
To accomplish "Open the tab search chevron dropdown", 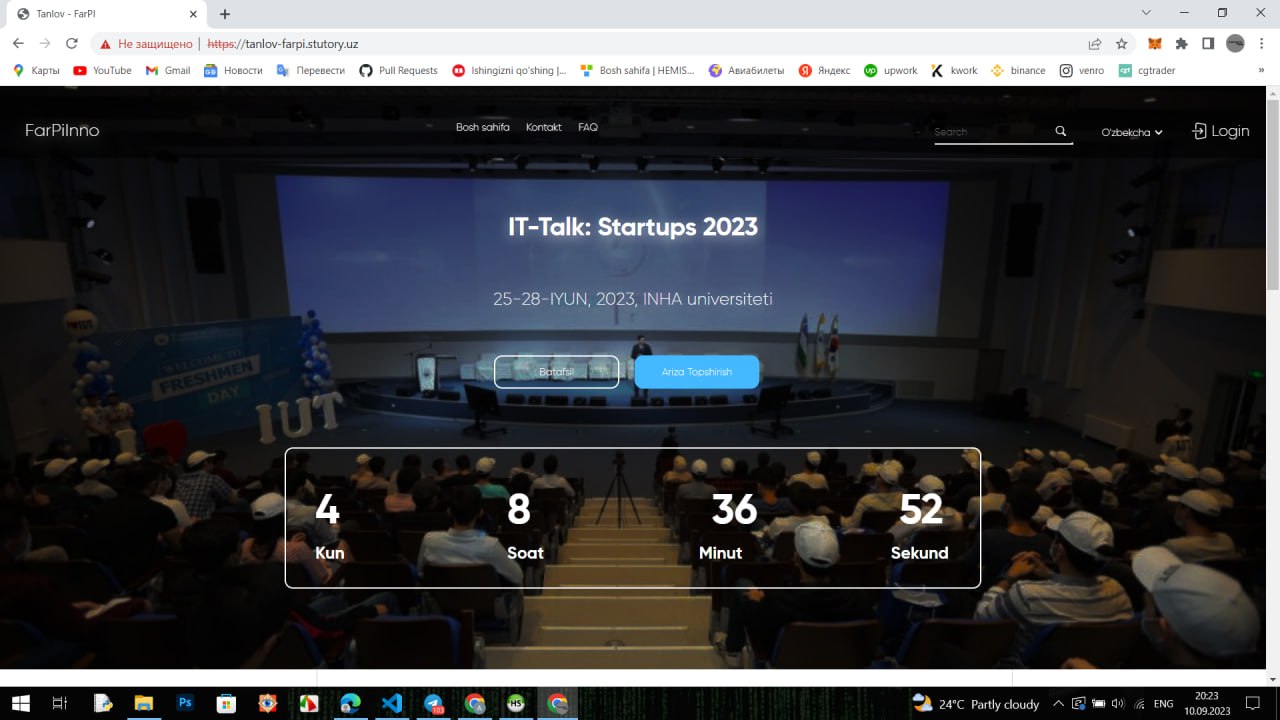I will point(1145,13).
